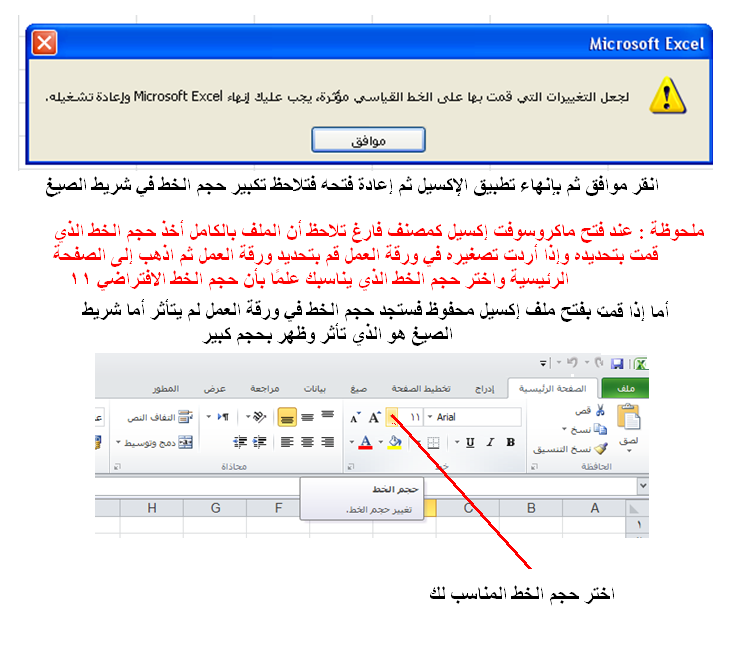747x648 pixels.
Task: Apply the red Font Color
Action: 365,443
